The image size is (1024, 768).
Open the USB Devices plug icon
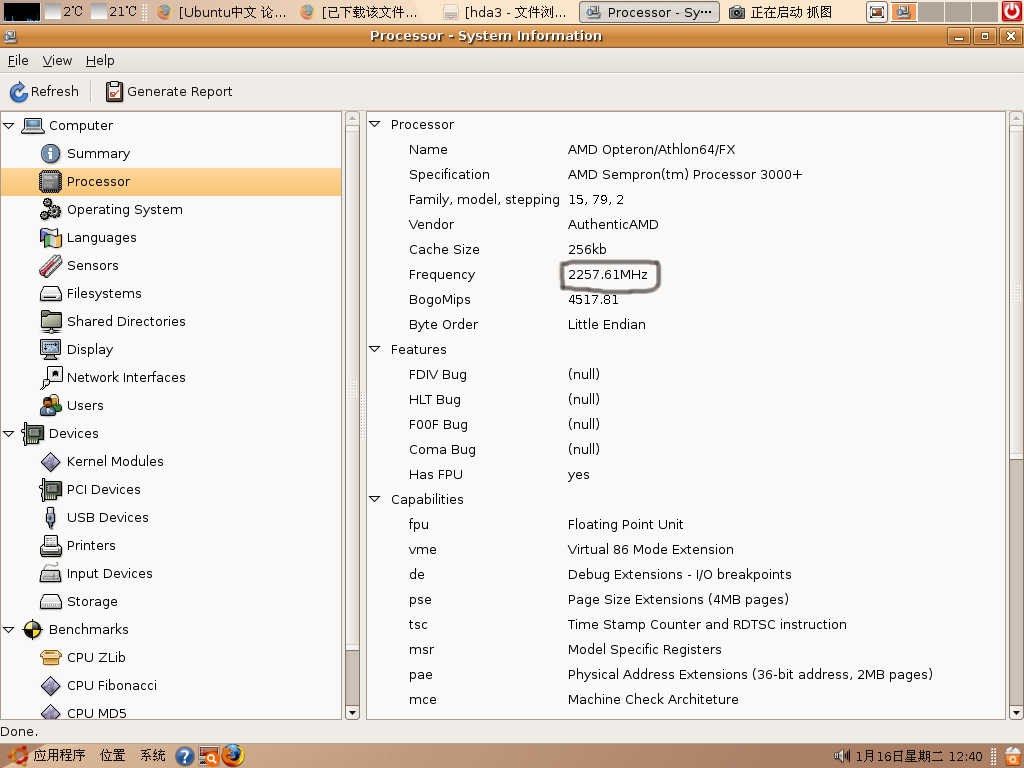click(x=50, y=518)
